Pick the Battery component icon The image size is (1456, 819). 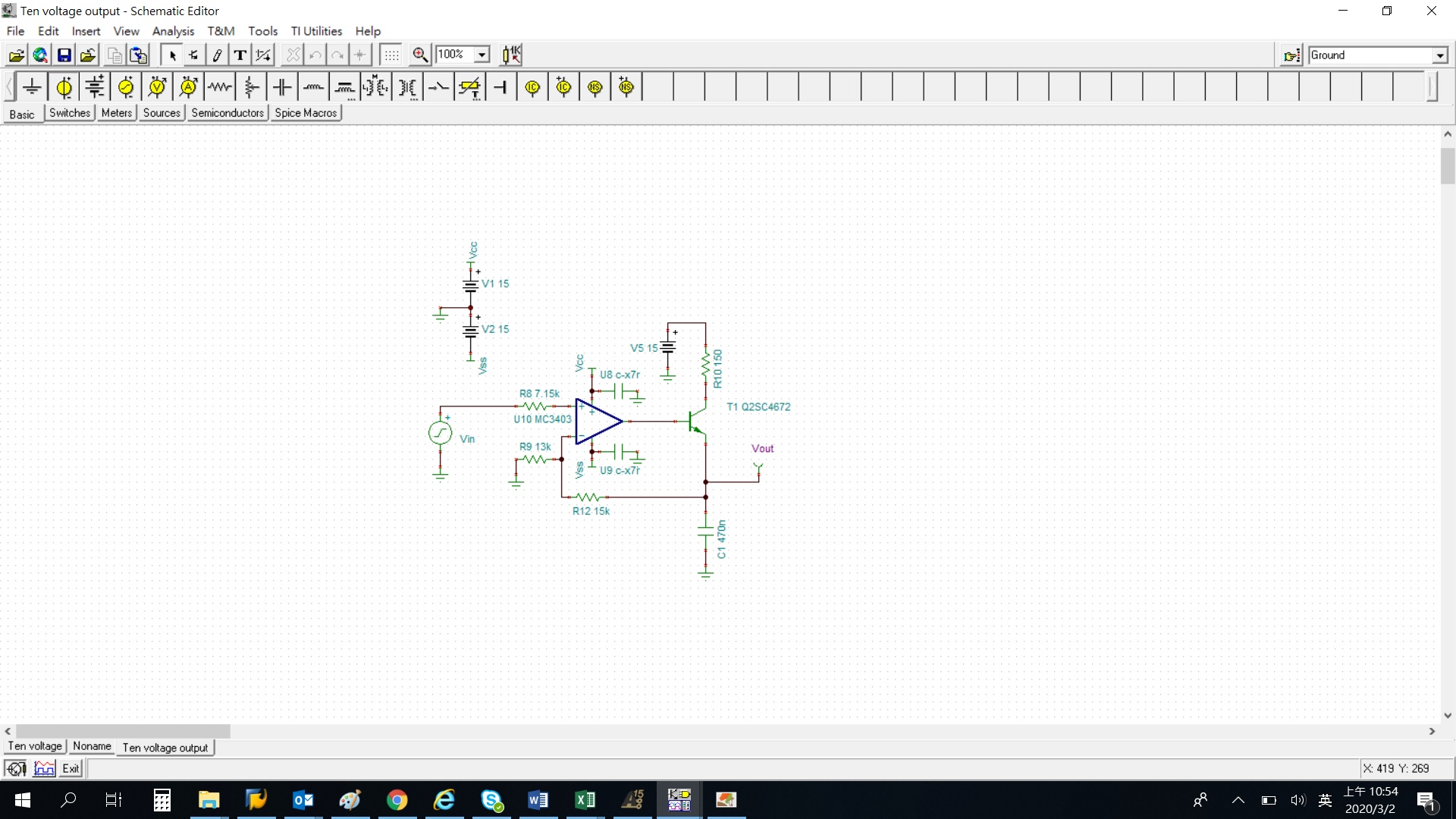click(x=95, y=88)
